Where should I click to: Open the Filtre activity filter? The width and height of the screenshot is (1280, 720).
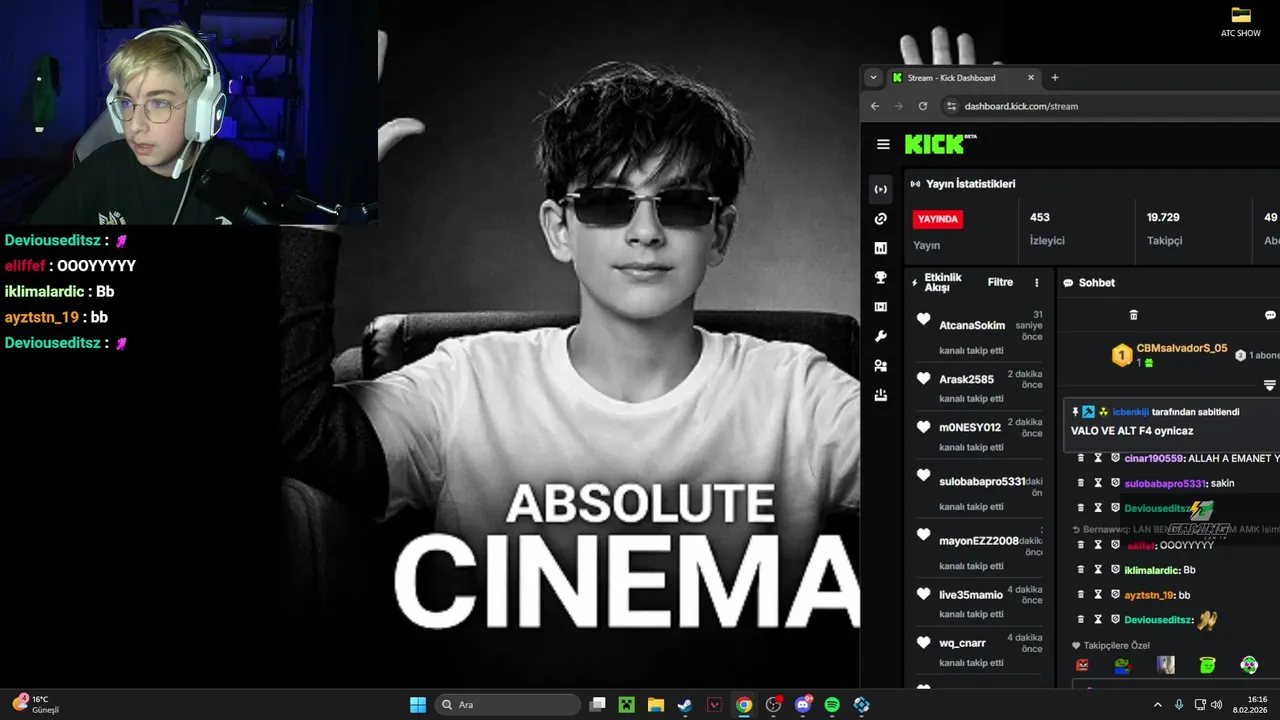(x=1000, y=282)
